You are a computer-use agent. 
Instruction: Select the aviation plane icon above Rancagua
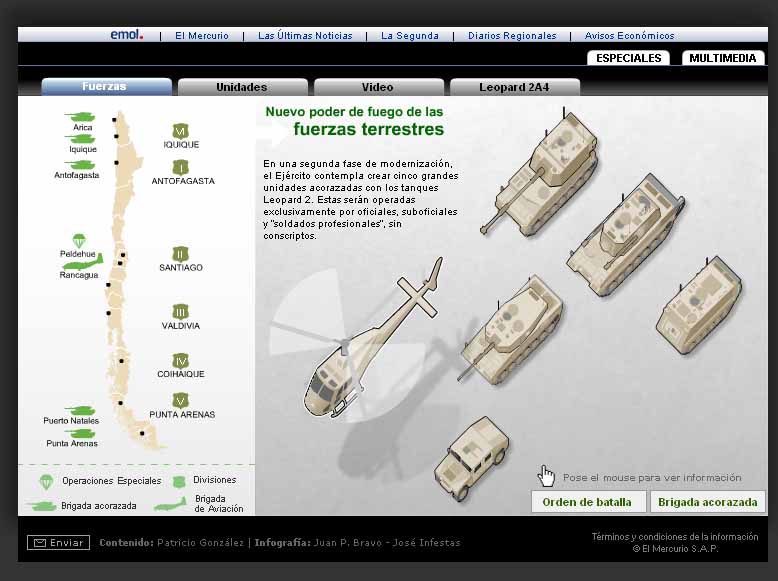coord(84,263)
